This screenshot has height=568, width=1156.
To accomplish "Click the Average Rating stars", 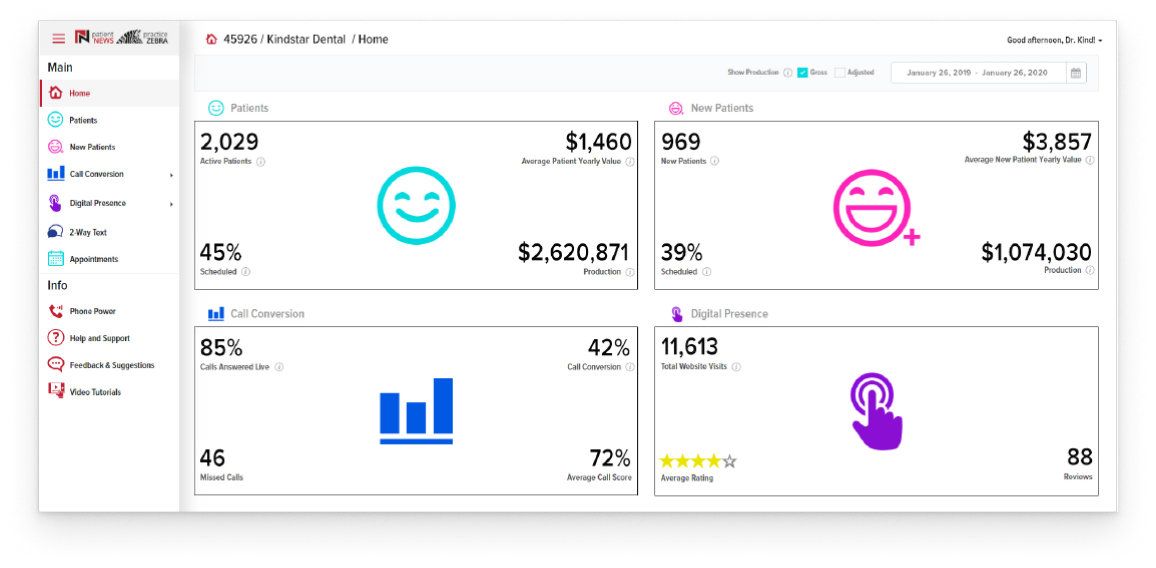I will [x=697, y=462].
